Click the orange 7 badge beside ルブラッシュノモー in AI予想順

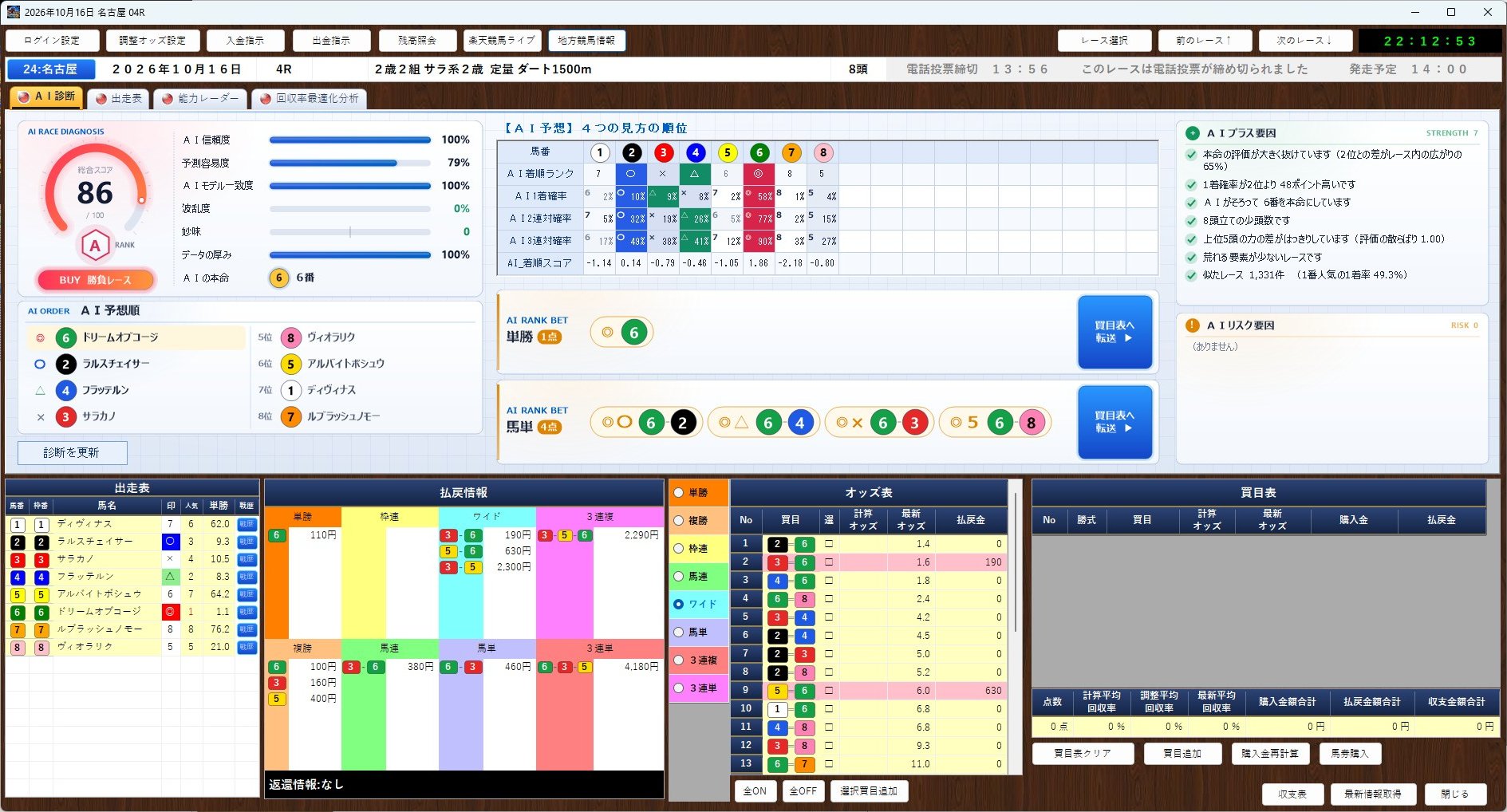(x=290, y=416)
